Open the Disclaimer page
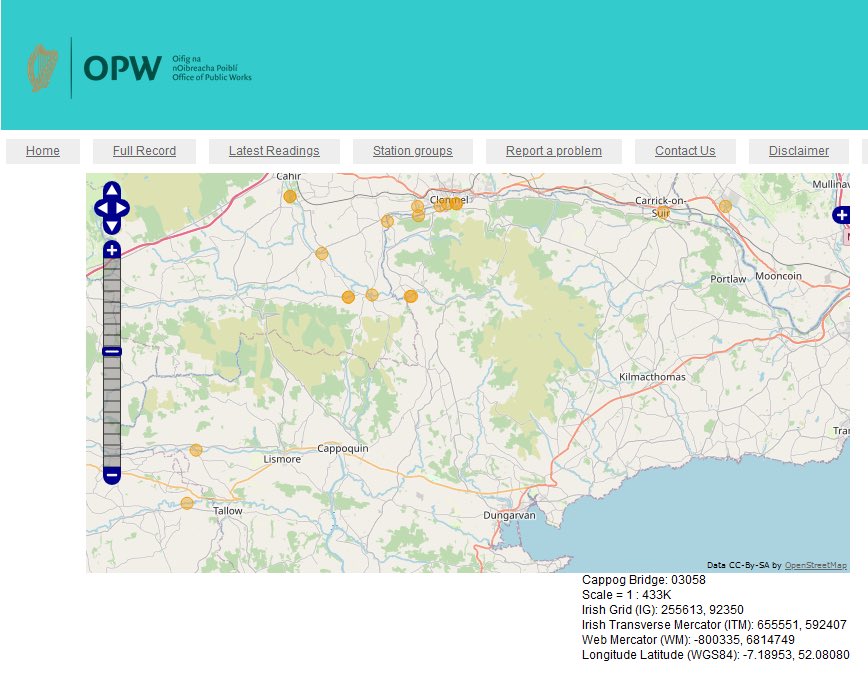The width and height of the screenshot is (868, 684). 799,150
